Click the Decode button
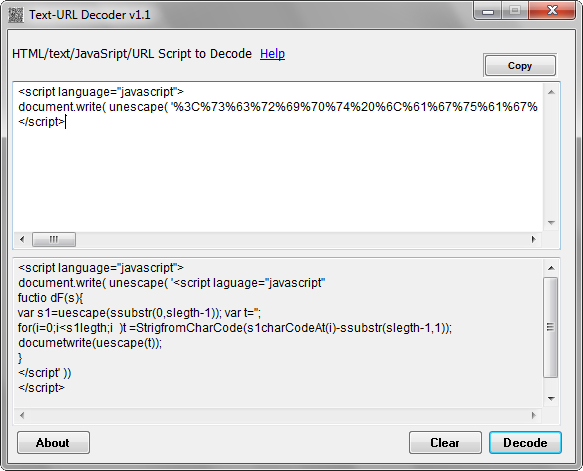 pyautogui.click(x=525, y=443)
